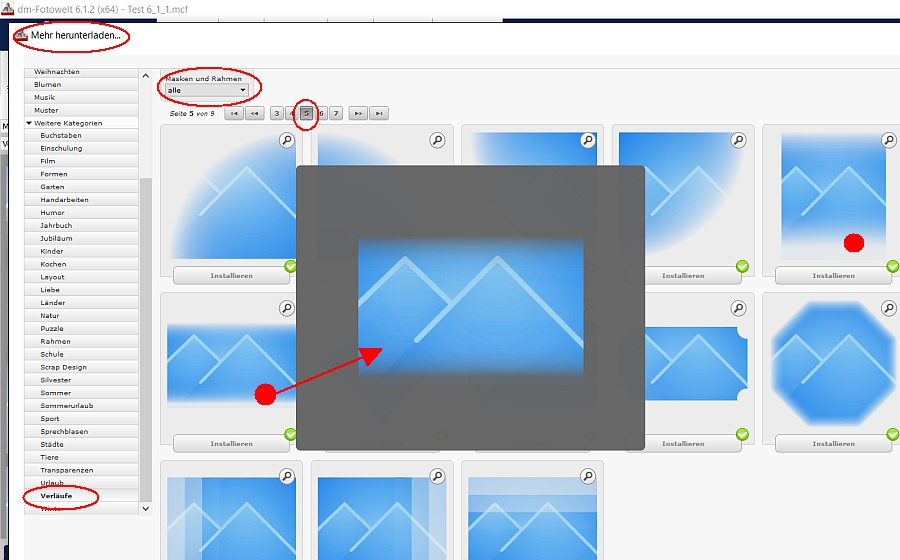Viewport: 900px width, 560px height.
Task: Jump to the last results page
Action: pos(379,114)
